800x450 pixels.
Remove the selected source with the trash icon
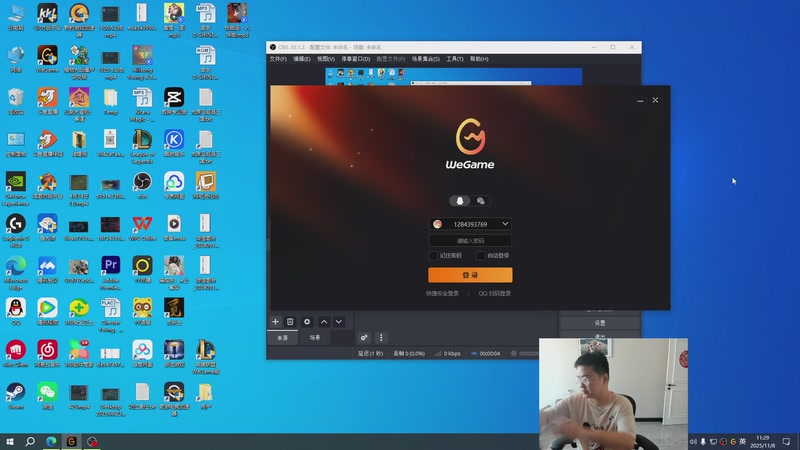tap(290, 322)
